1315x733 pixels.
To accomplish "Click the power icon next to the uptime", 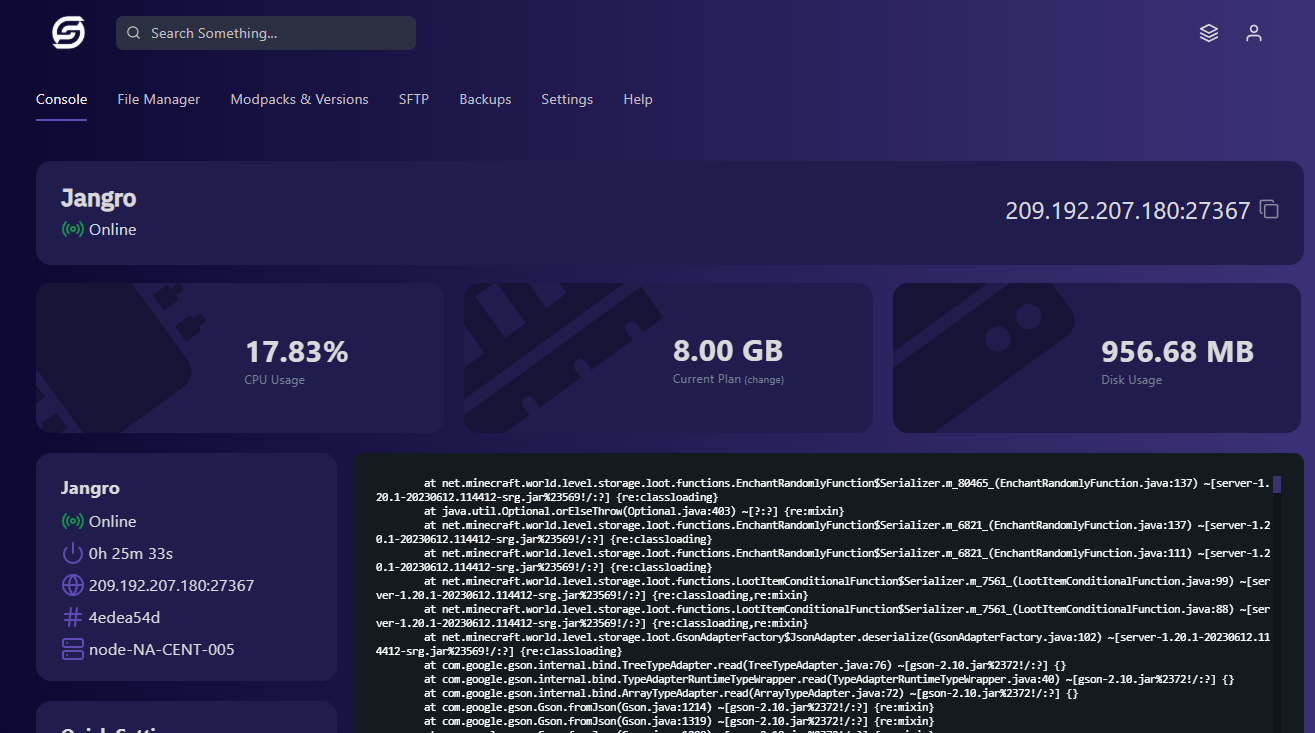I will (x=73, y=553).
